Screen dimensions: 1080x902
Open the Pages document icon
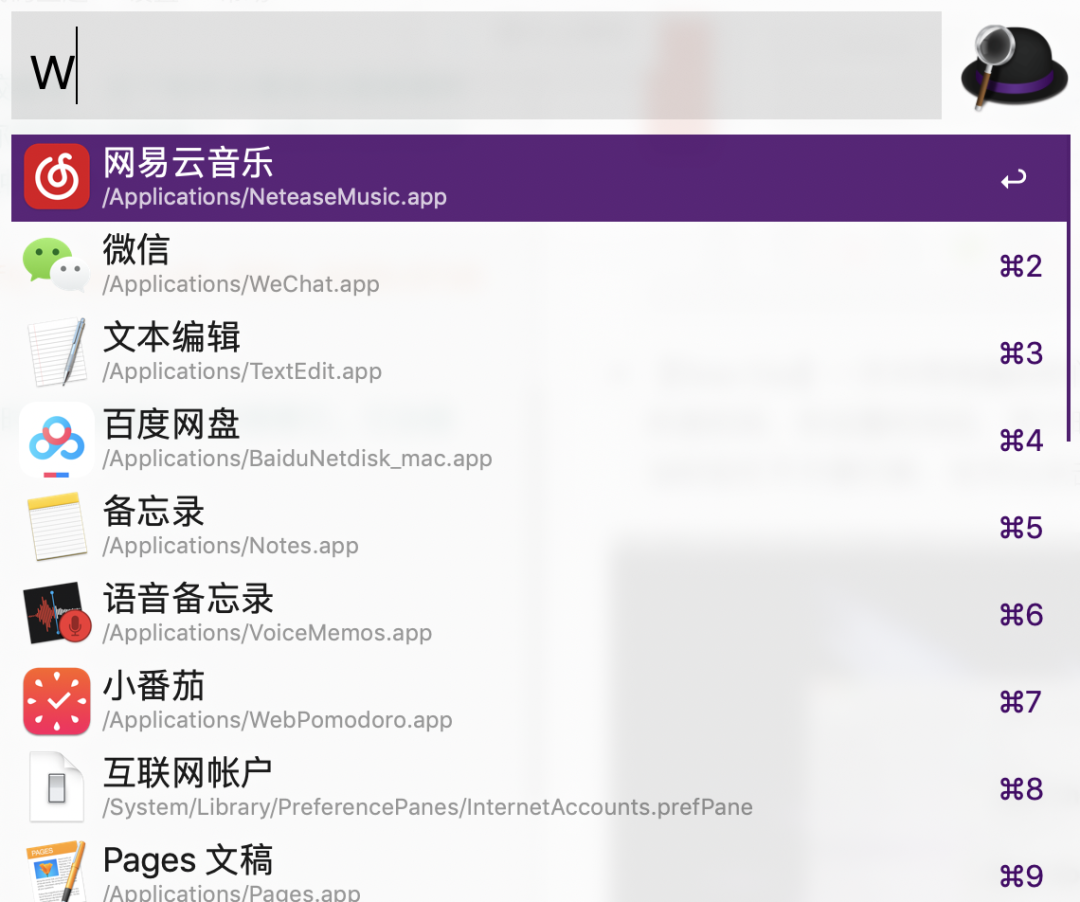56,871
